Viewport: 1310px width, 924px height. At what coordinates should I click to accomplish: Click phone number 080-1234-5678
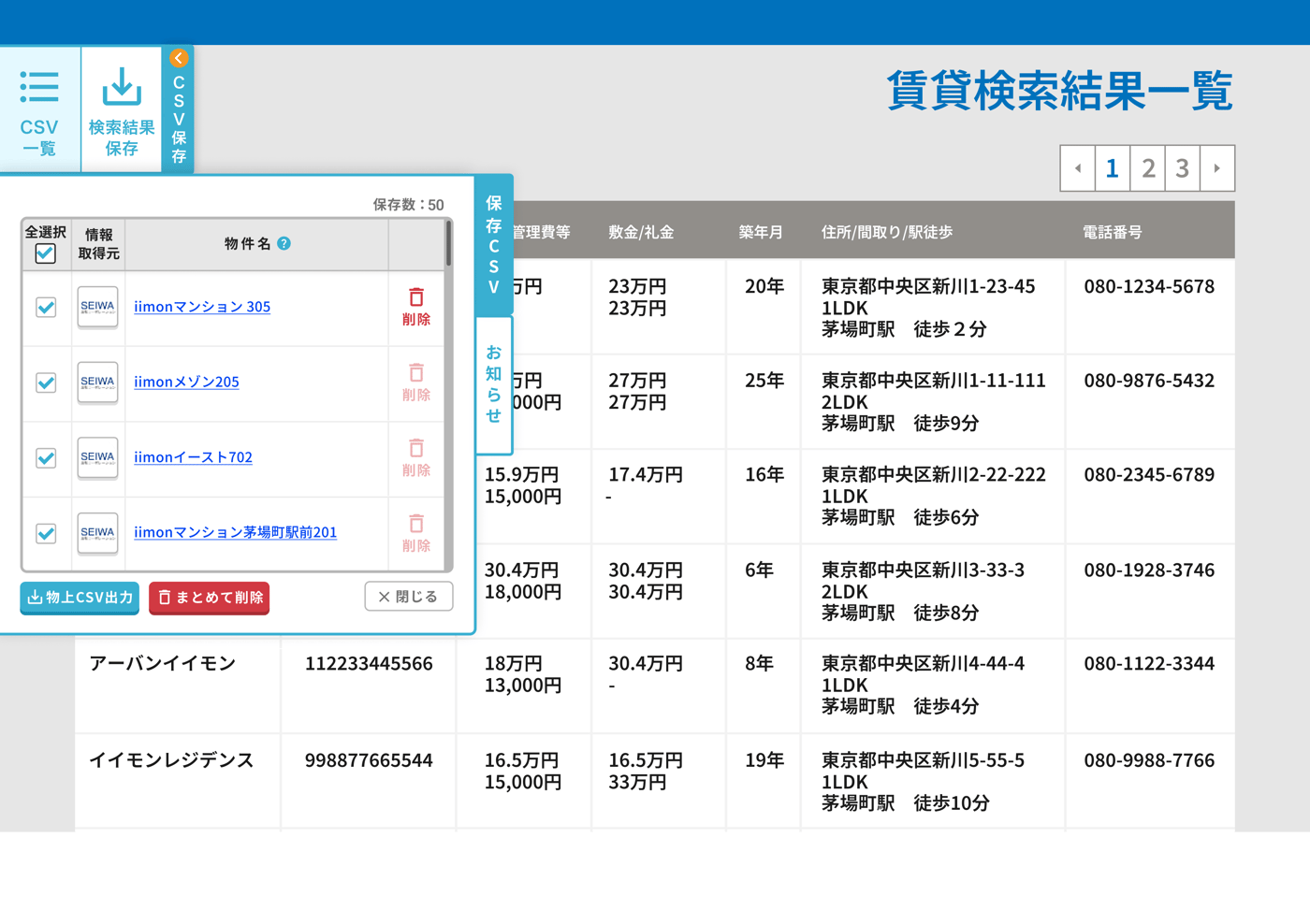(x=1149, y=287)
